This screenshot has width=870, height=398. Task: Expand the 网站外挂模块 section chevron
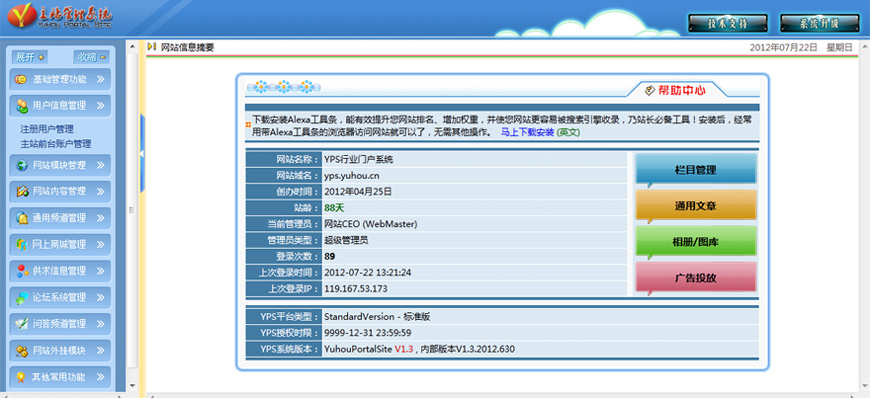click(x=100, y=350)
